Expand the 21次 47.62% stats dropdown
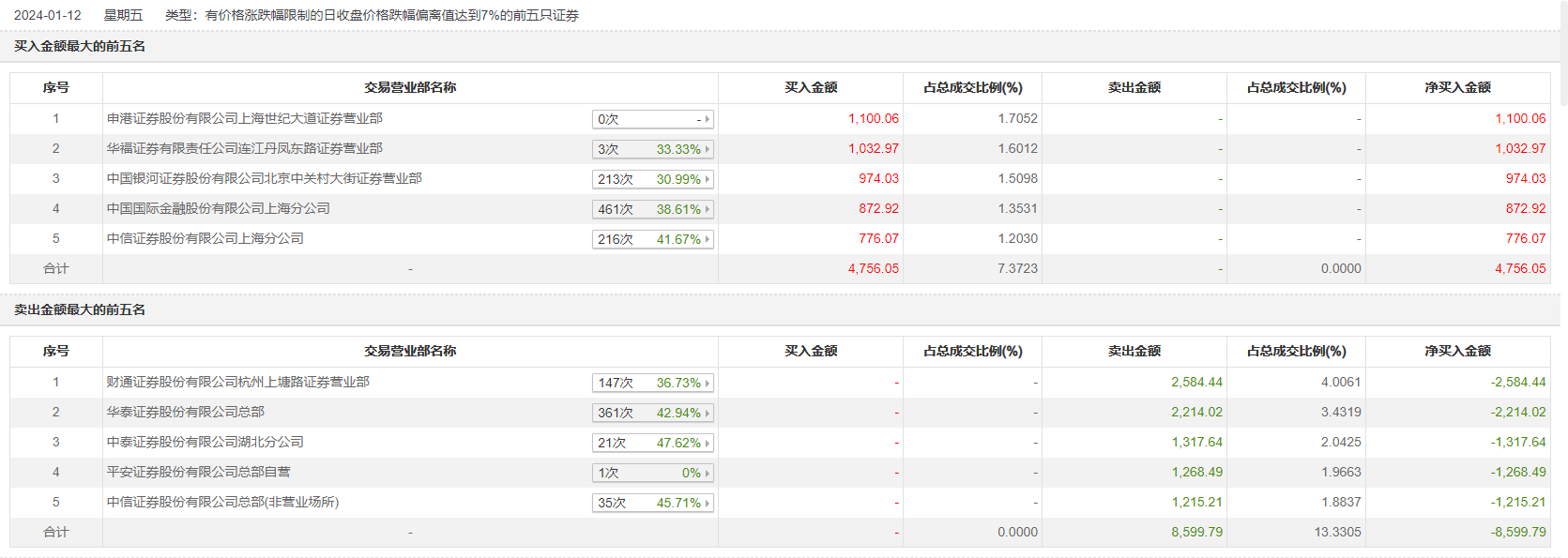 click(x=653, y=443)
